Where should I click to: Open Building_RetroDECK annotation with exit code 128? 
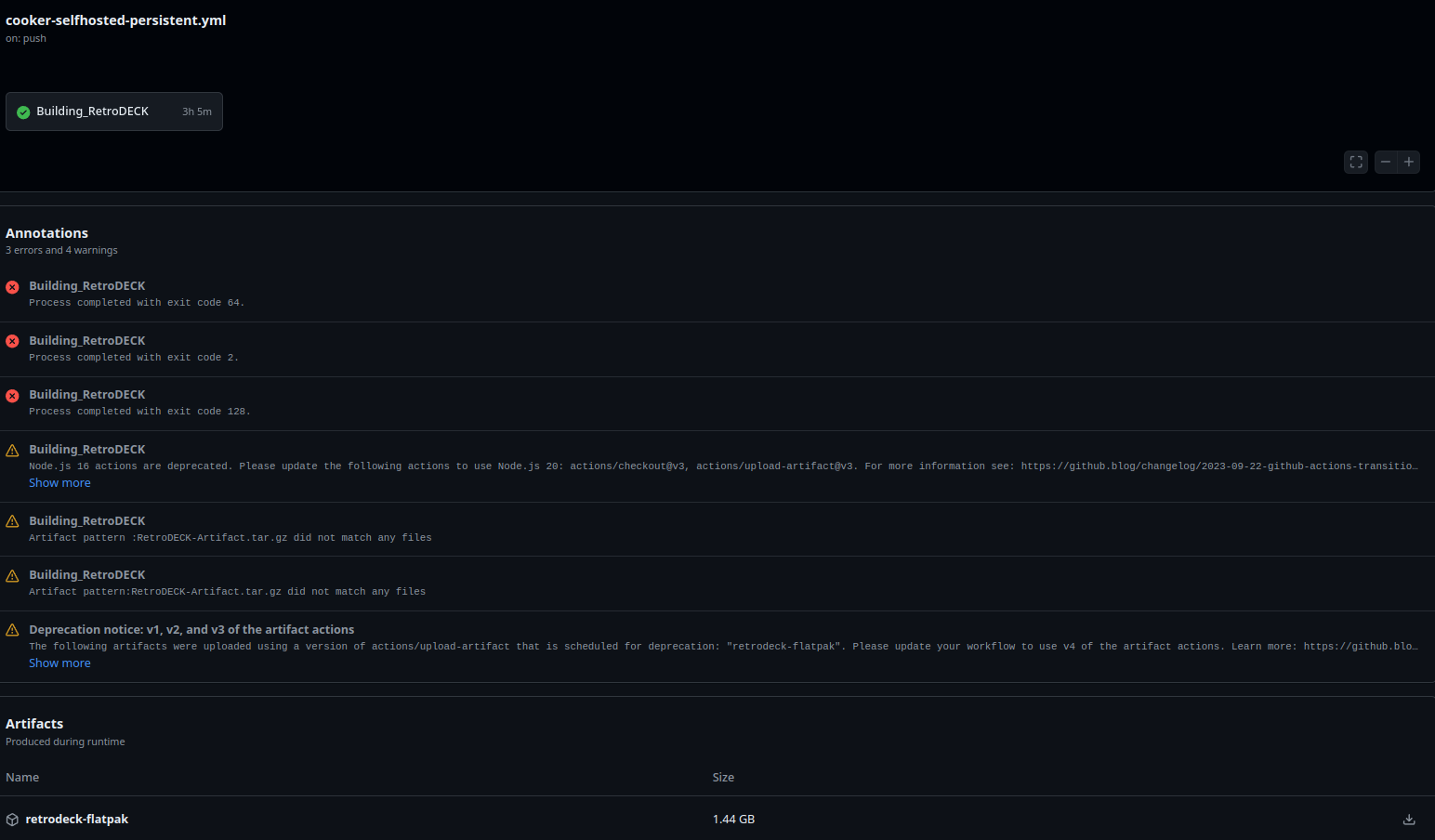(x=86, y=395)
